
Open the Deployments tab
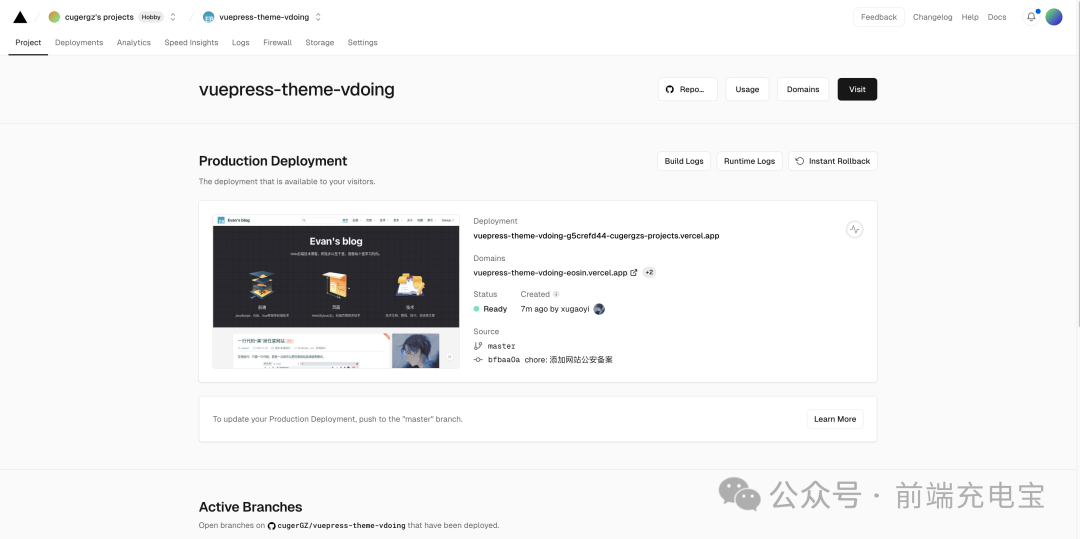tap(79, 43)
